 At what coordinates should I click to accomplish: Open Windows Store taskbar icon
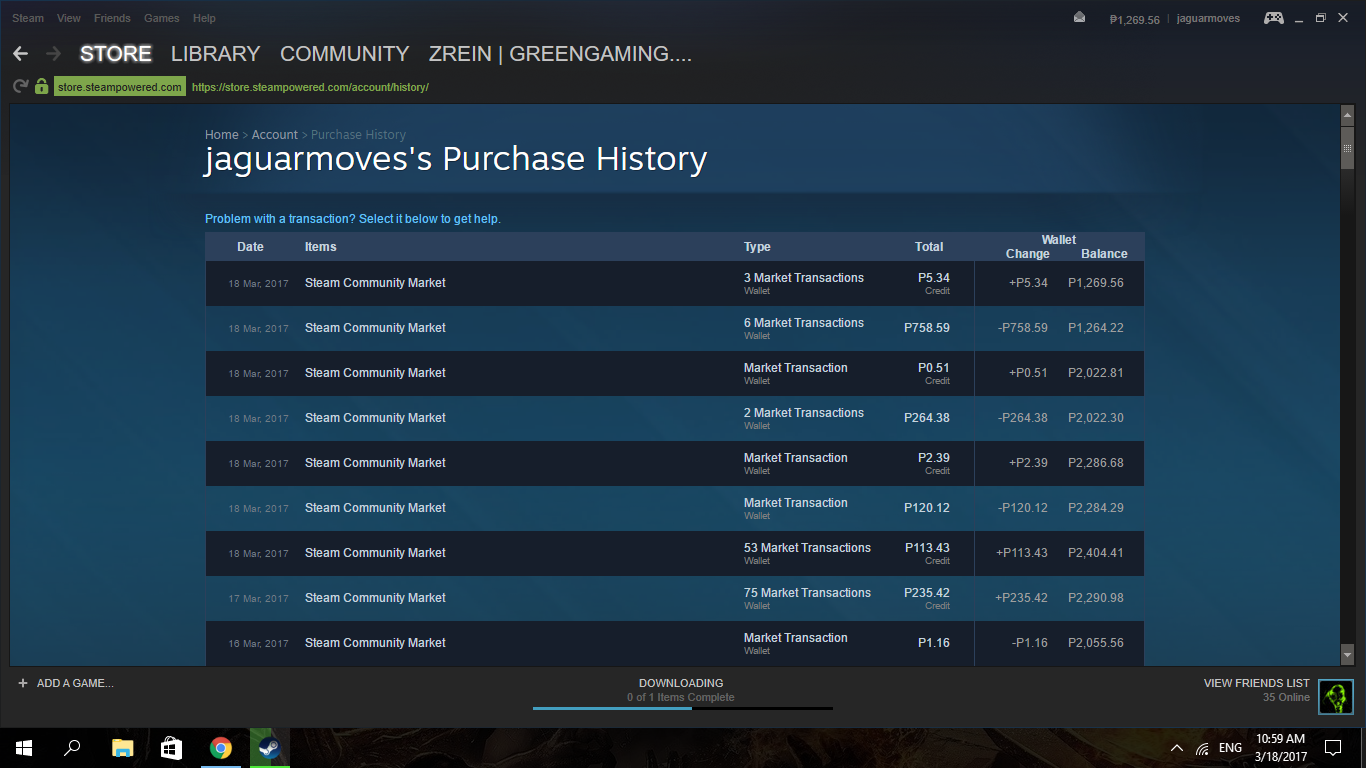click(x=171, y=747)
